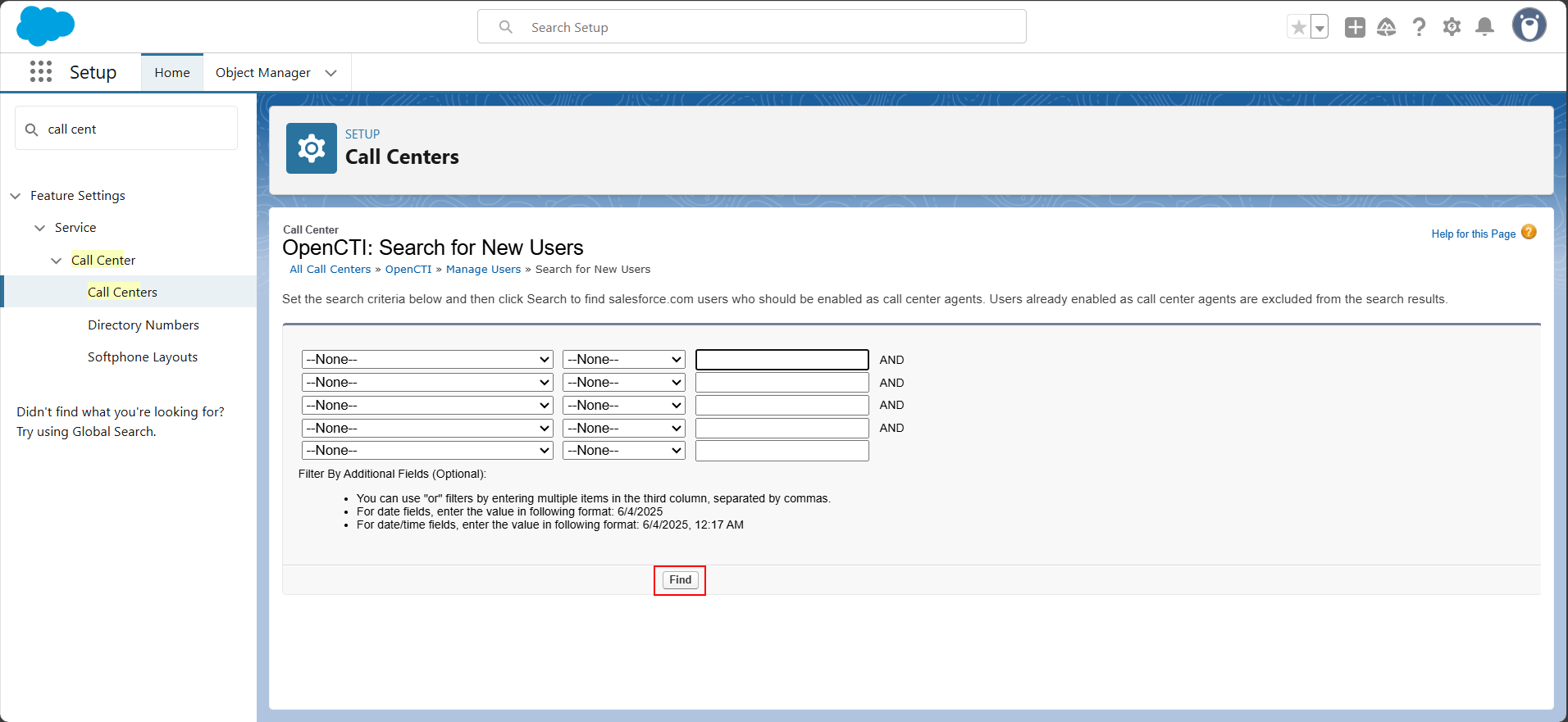This screenshot has height=722, width=1568.
Task: Click the fifth row filter value field
Action: tap(782, 451)
